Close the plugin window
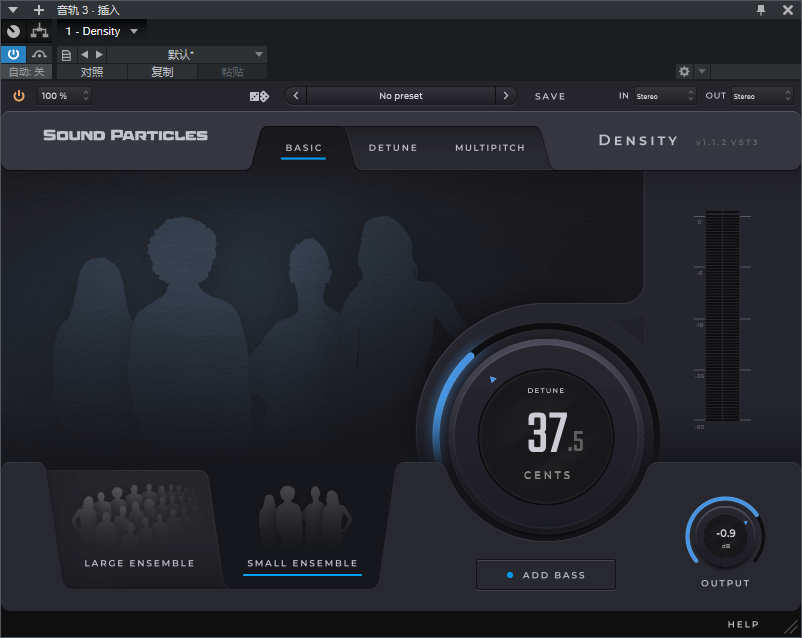802x638 pixels. (x=788, y=10)
